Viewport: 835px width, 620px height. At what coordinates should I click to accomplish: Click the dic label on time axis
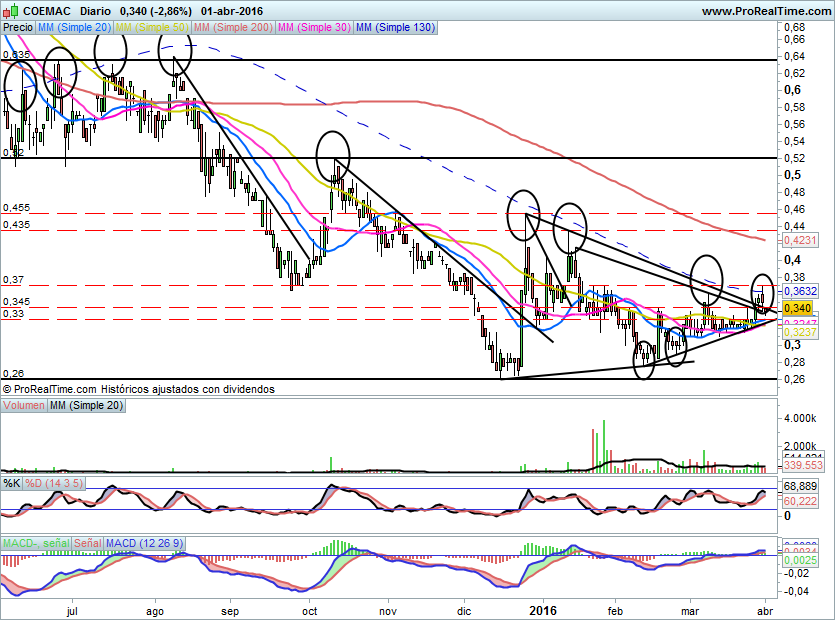(x=464, y=611)
